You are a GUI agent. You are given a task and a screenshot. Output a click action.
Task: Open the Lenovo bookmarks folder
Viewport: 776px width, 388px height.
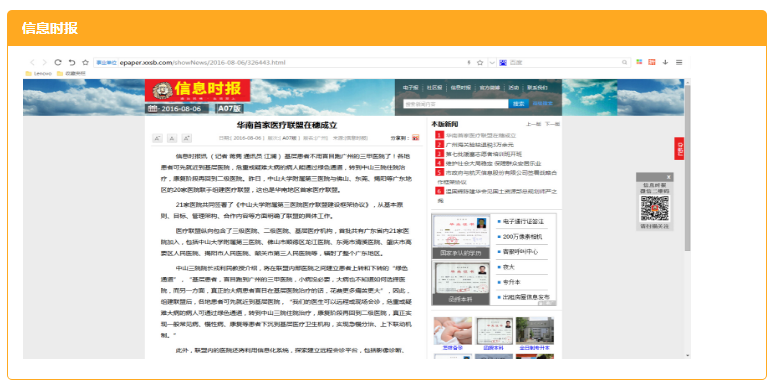pos(39,73)
